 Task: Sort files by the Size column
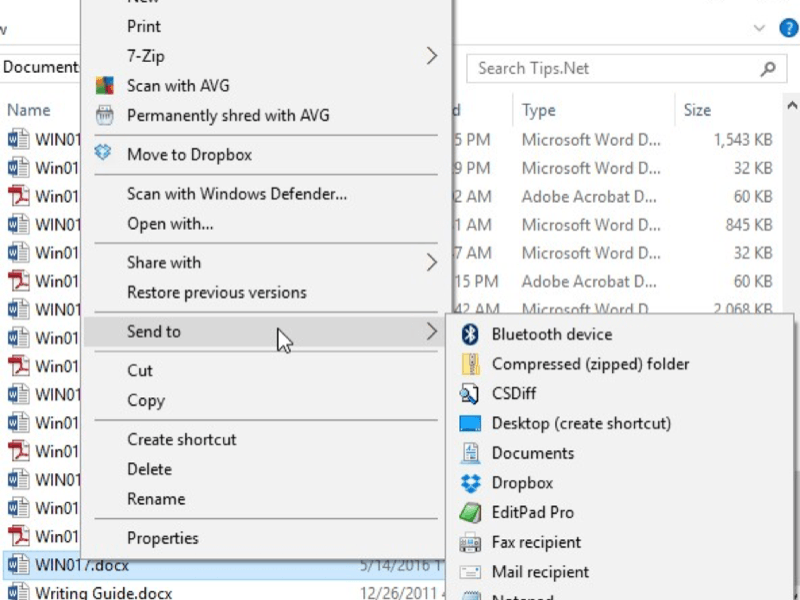[x=697, y=110]
